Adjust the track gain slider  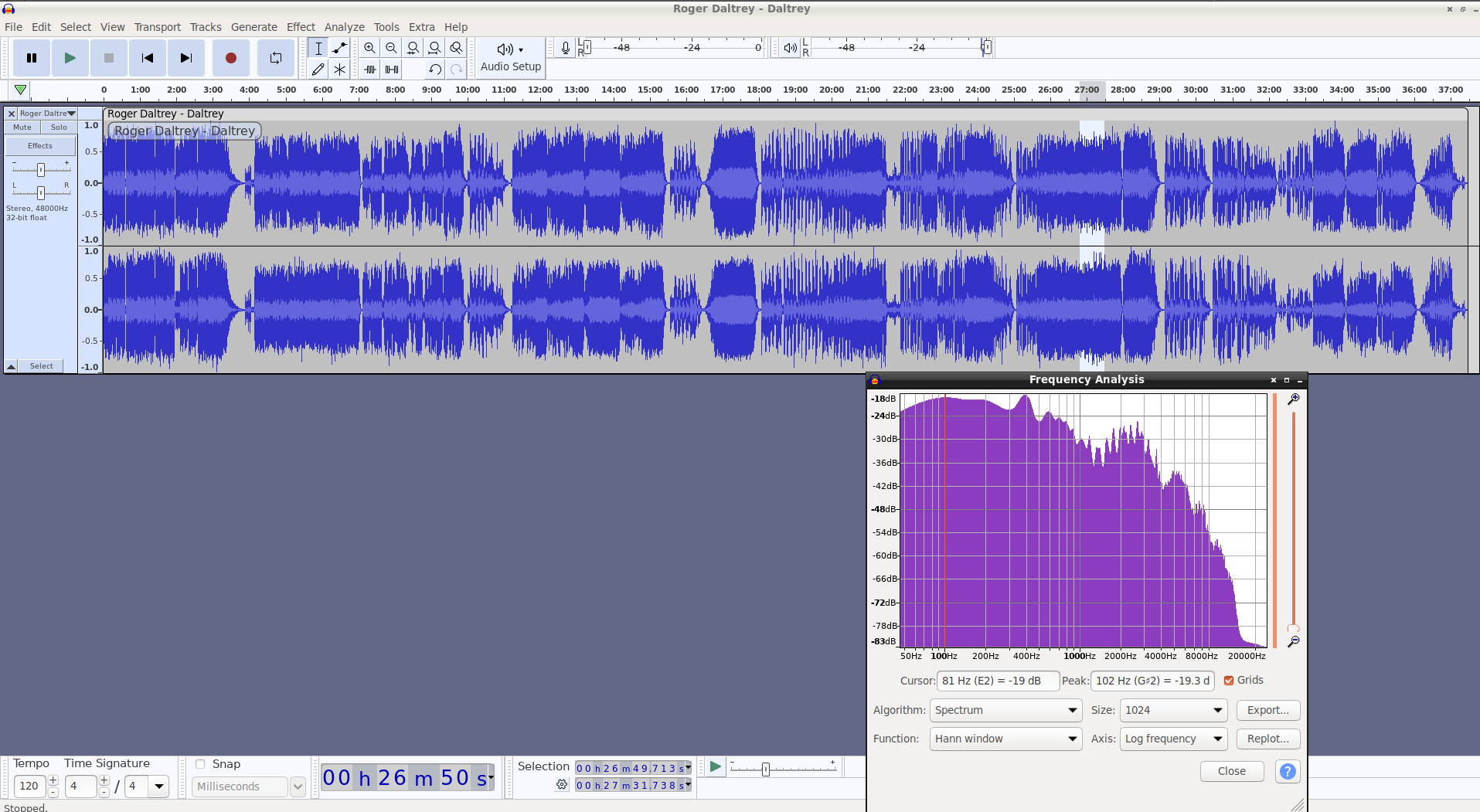point(41,169)
